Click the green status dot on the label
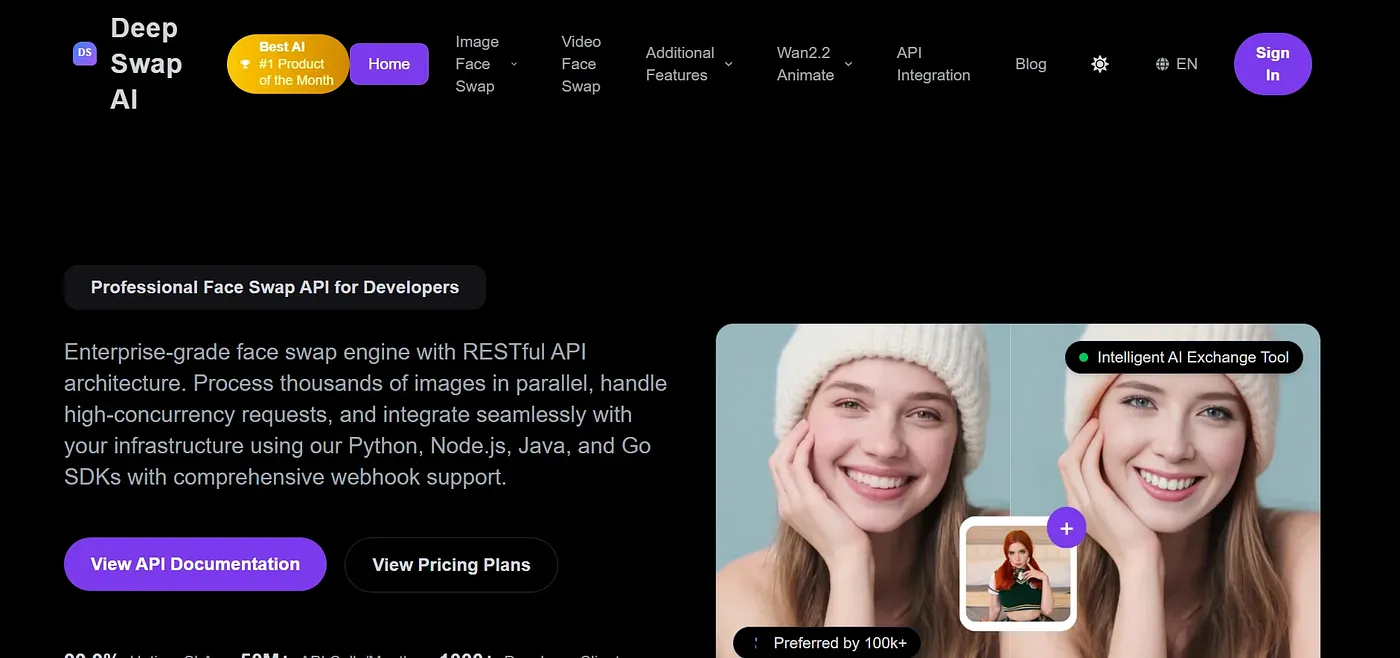This screenshot has width=1400, height=658. tap(1084, 357)
